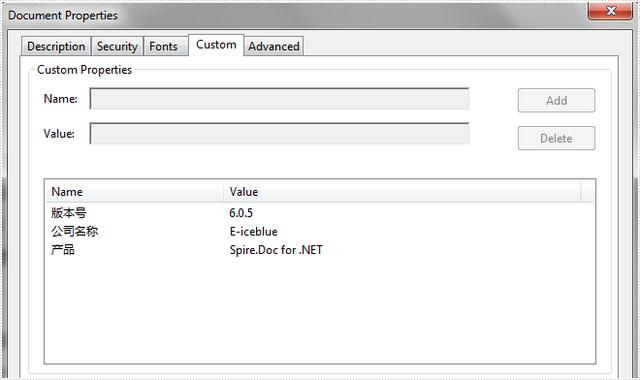Screen dimensions: 640x380
Task: Click the value E-iceblue
Action: pyautogui.click(x=253, y=231)
